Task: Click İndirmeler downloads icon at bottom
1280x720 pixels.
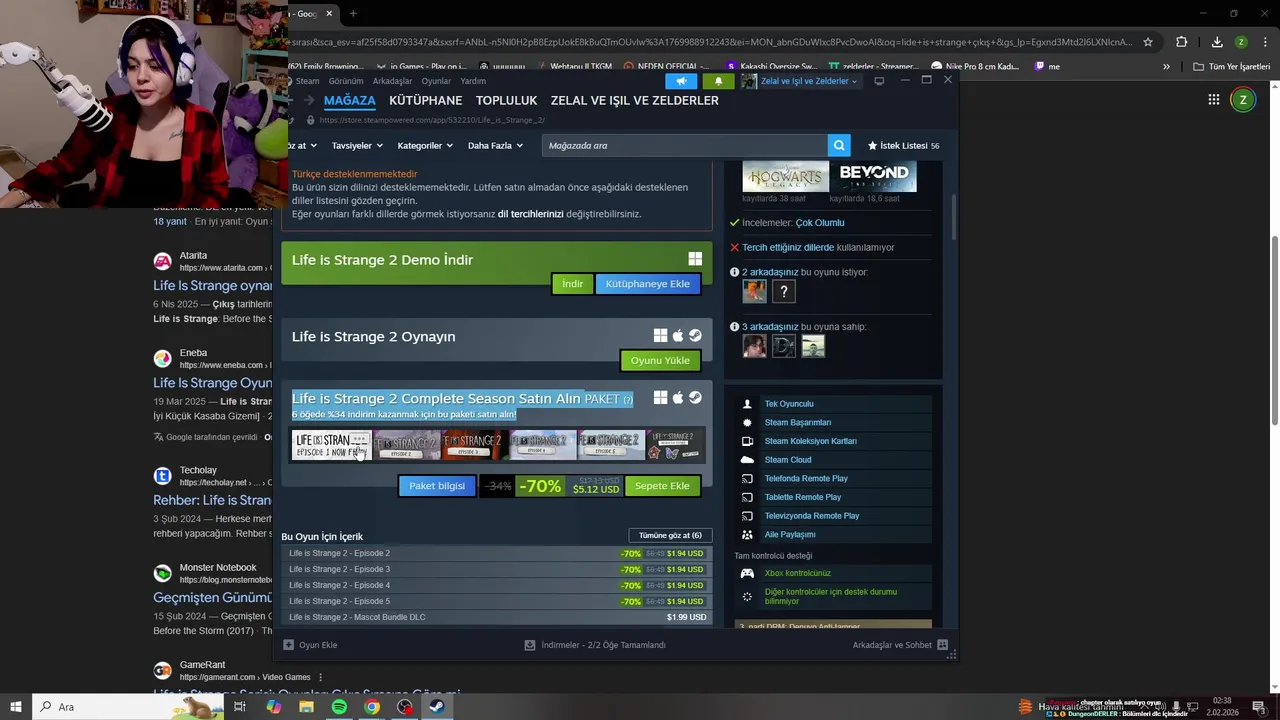Action: point(530,645)
